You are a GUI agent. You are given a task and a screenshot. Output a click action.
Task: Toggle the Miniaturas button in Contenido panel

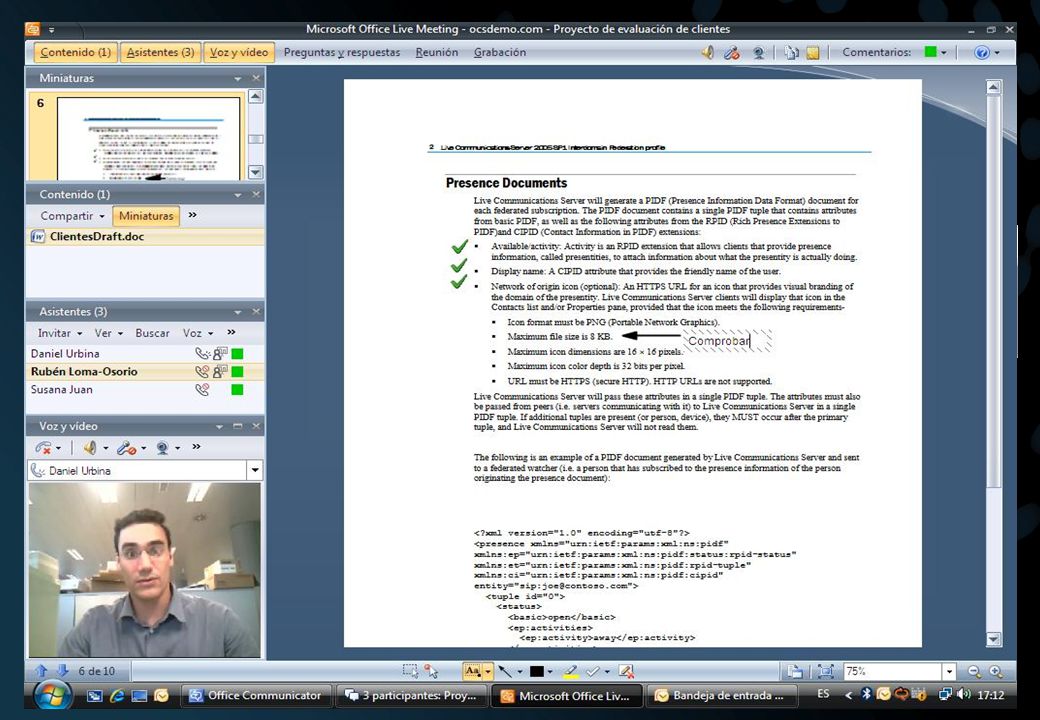coord(146,215)
